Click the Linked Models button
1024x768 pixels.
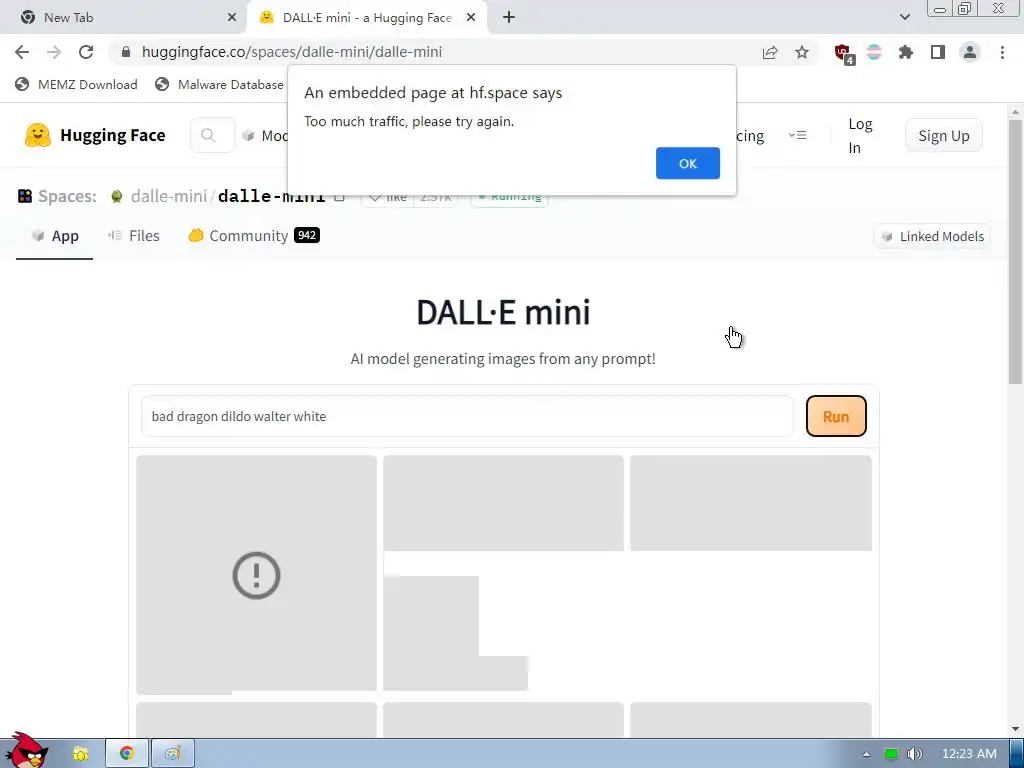coord(932,236)
